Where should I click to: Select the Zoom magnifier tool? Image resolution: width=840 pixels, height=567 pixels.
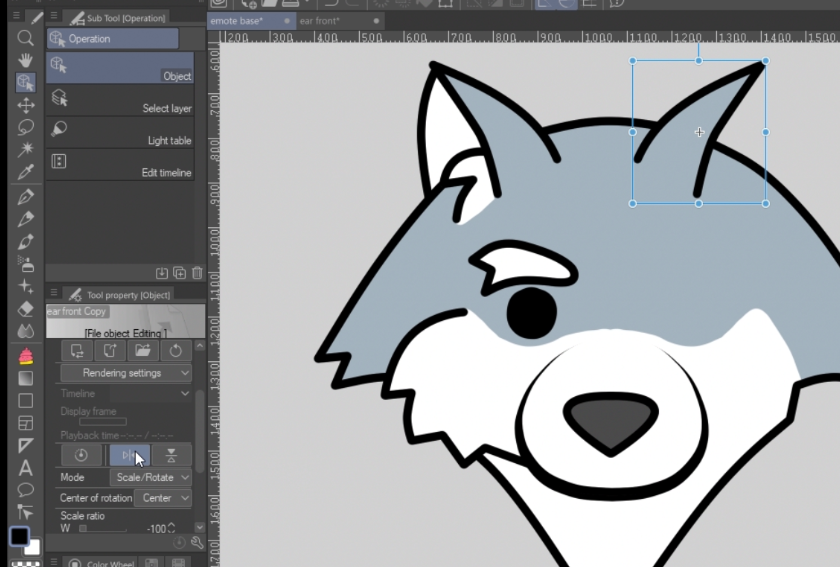click(x=26, y=38)
